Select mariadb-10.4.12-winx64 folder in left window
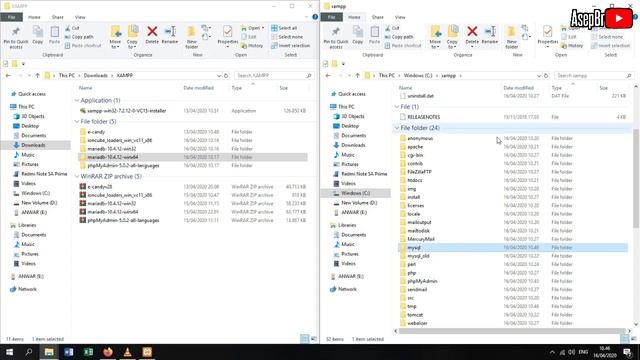Image resolution: width=640 pixels, height=360 pixels. 193,157
